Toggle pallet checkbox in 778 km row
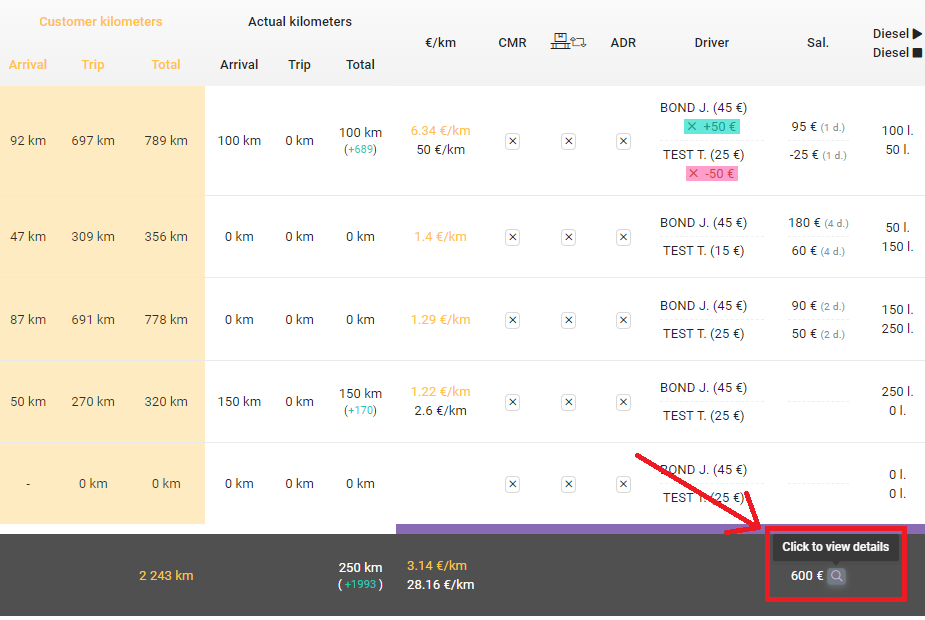 (x=568, y=320)
